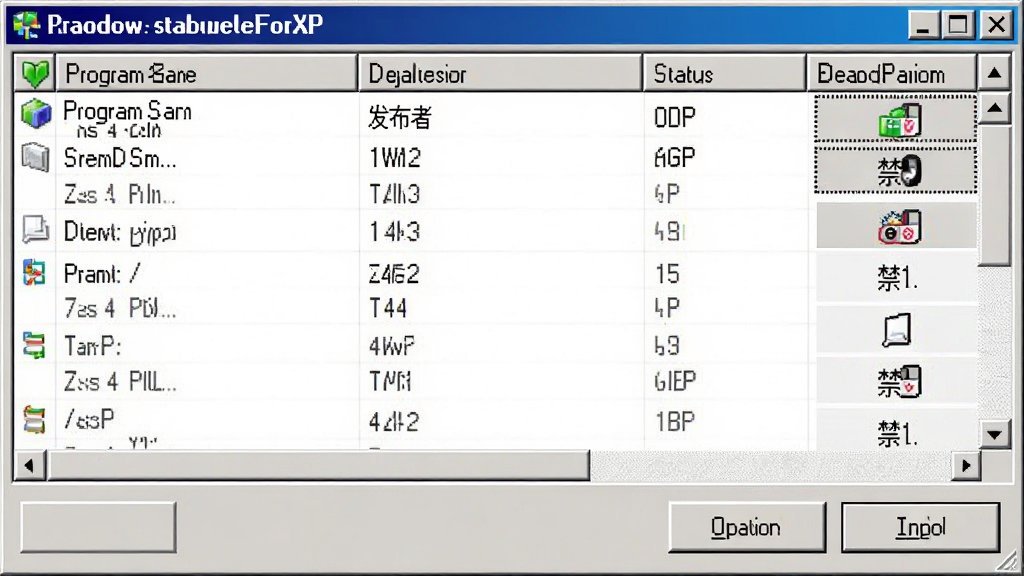Maximize the window
1024x576 pixels.
(x=958, y=25)
